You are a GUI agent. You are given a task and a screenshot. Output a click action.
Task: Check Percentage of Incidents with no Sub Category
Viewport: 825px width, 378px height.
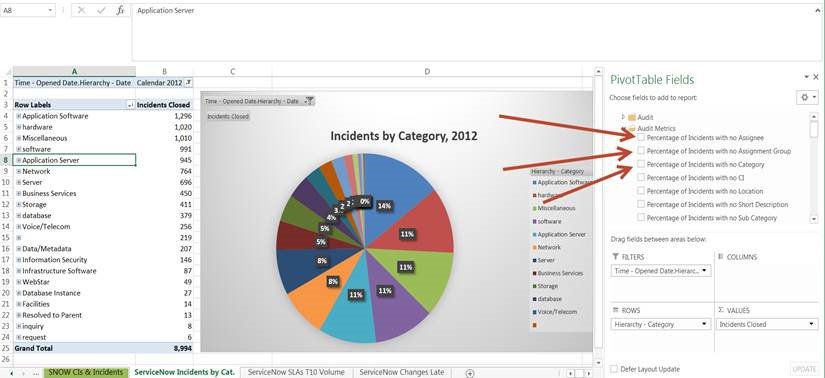(x=641, y=217)
